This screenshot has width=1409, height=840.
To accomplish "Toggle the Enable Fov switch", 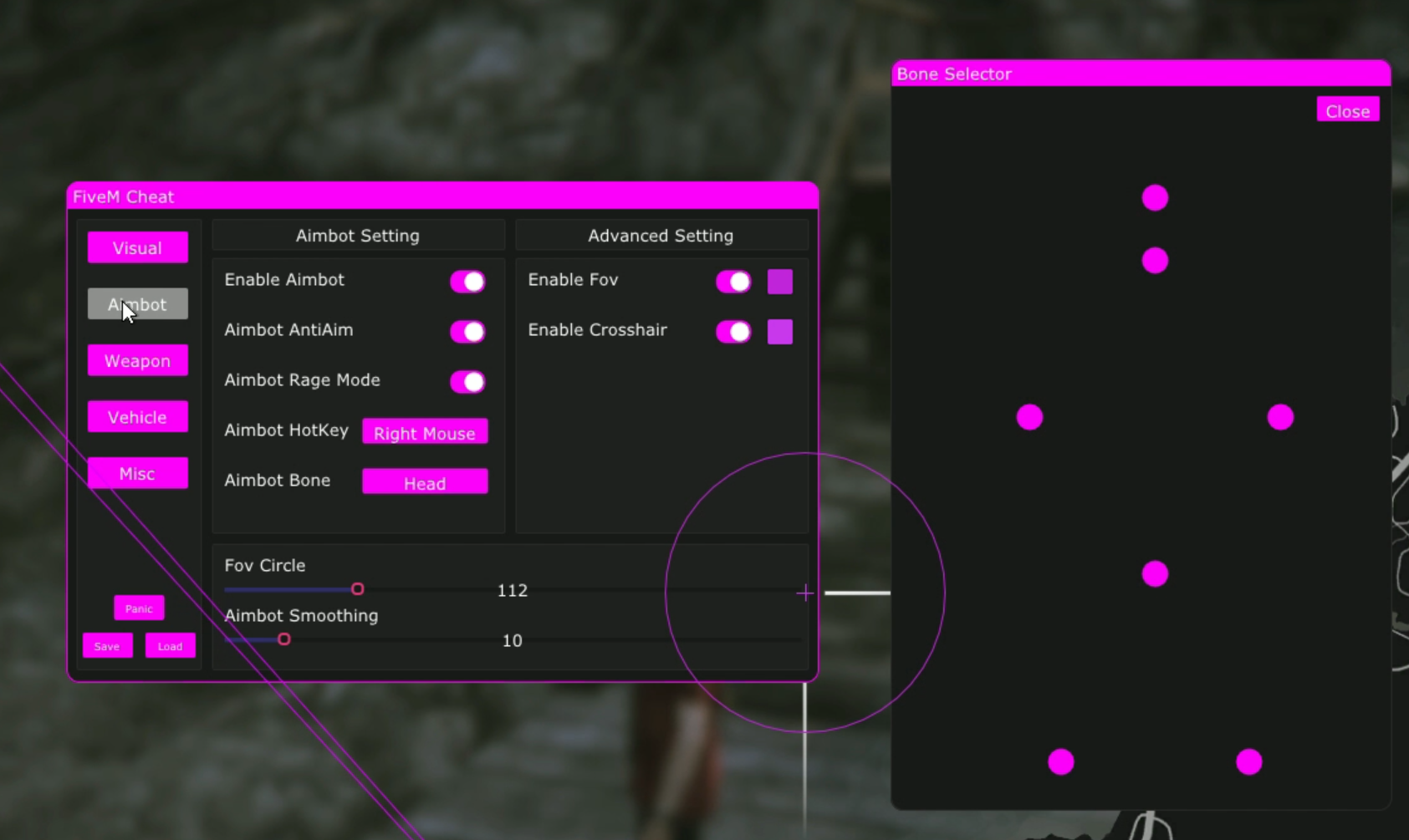I will (733, 282).
